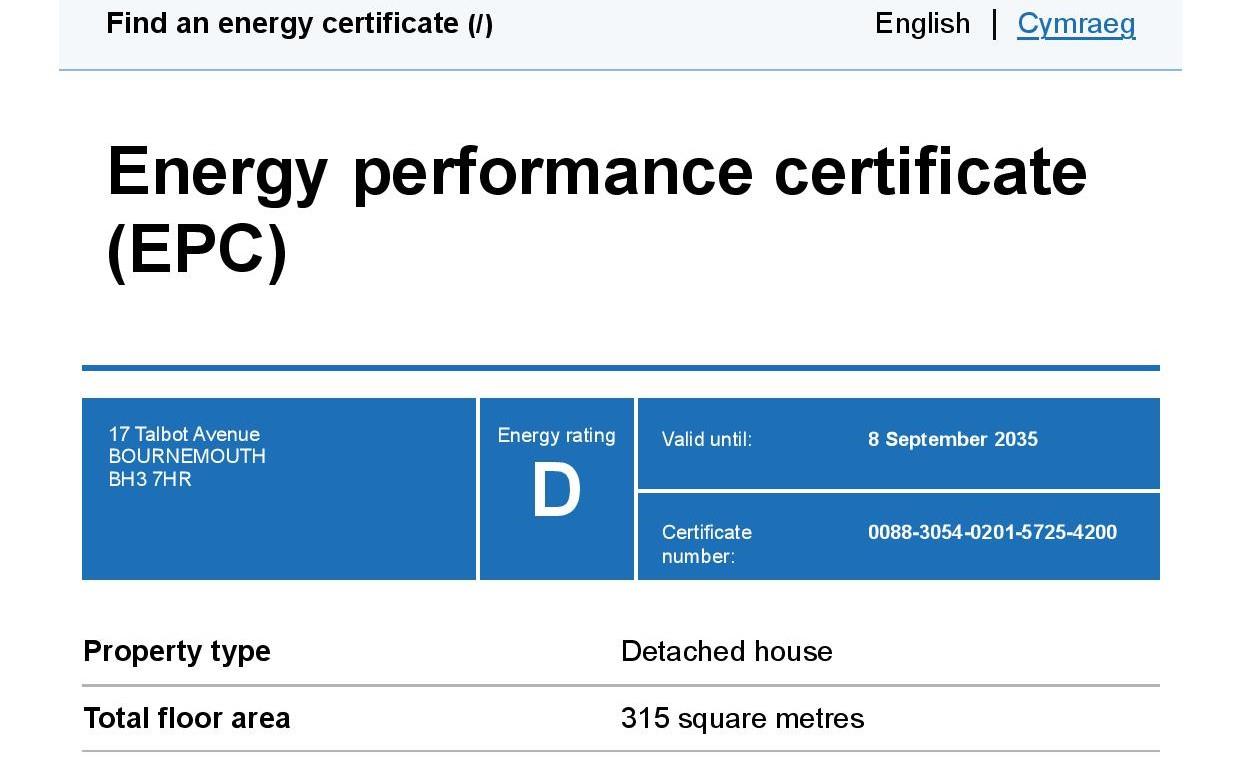Open Find an energy certificate link
The width and height of the screenshot is (1239, 779).
click(x=299, y=24)
